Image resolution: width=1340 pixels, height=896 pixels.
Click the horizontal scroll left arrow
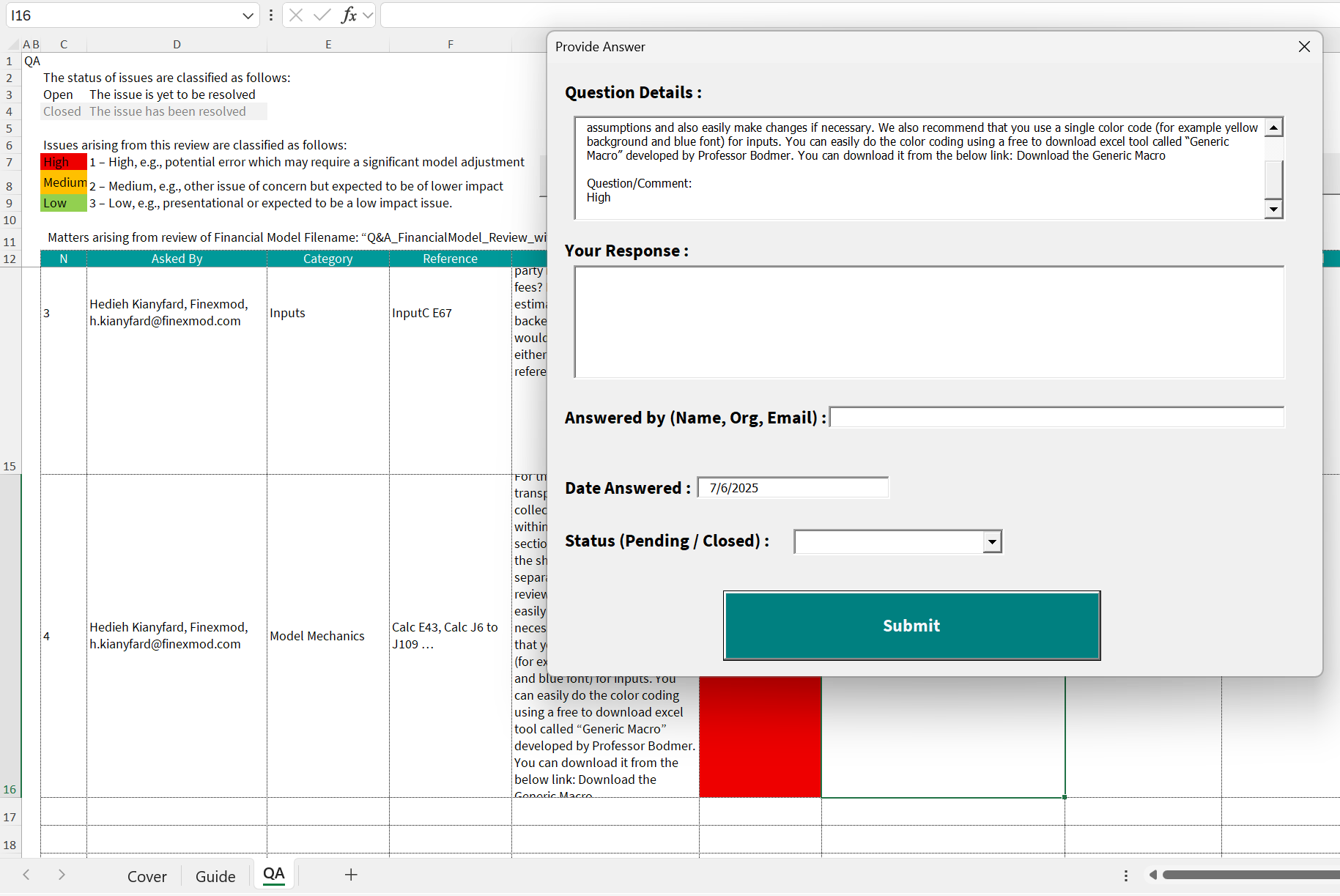pyautogui.click(x=1152, y=875)
